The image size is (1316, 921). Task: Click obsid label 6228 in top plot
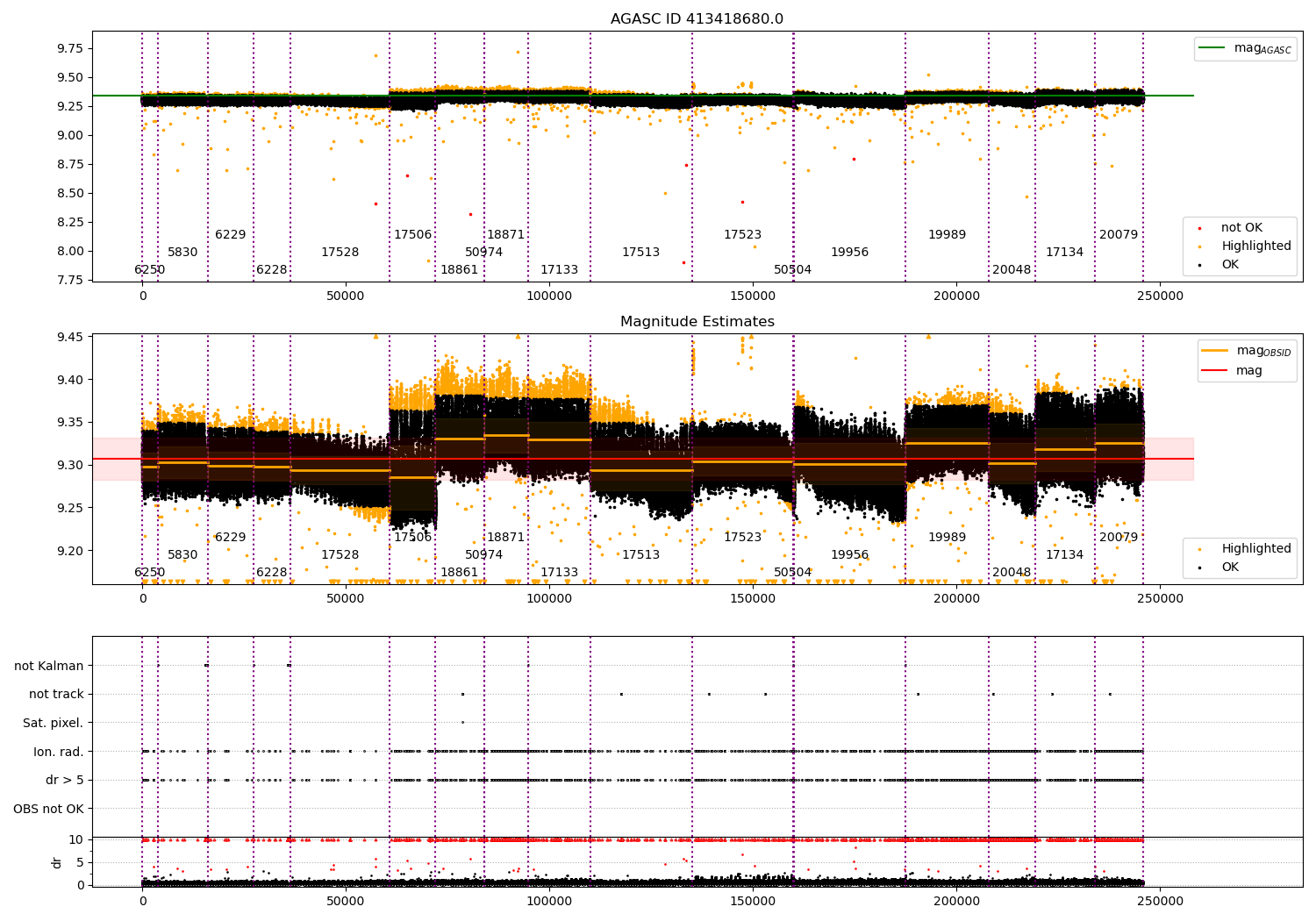click(x=272, y=269)
